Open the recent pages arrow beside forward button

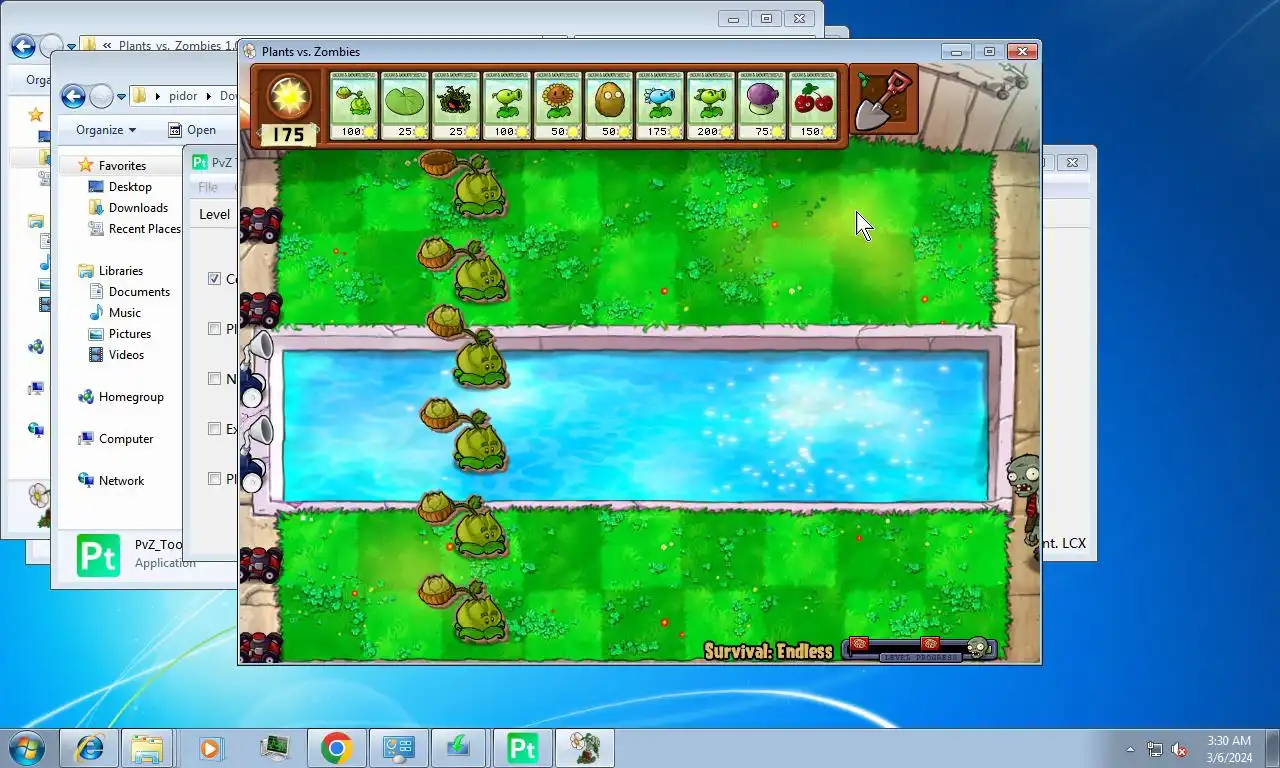click(x=121, y=97)
